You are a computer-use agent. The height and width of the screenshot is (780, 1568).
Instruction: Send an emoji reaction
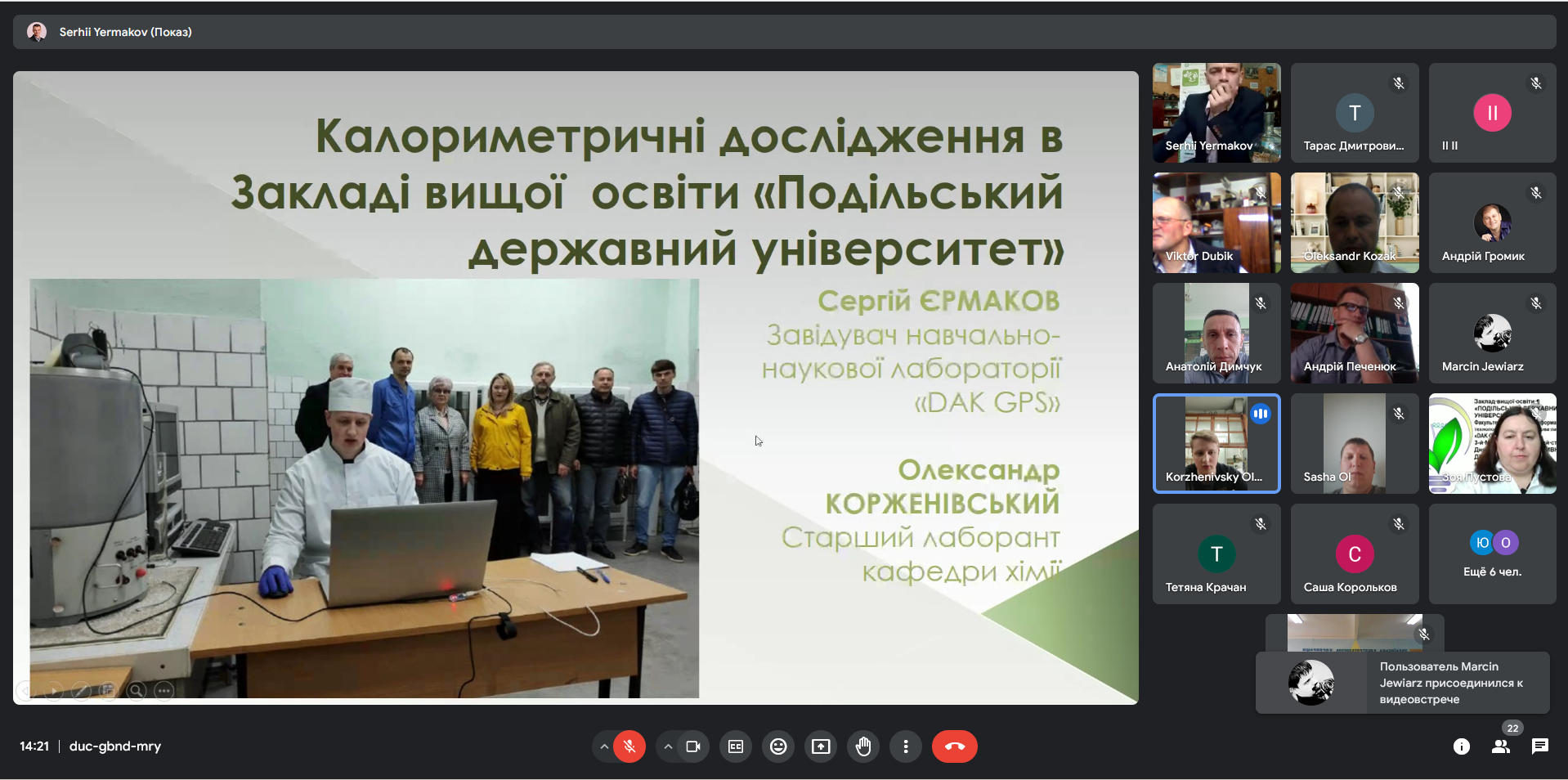click(778, 746)
